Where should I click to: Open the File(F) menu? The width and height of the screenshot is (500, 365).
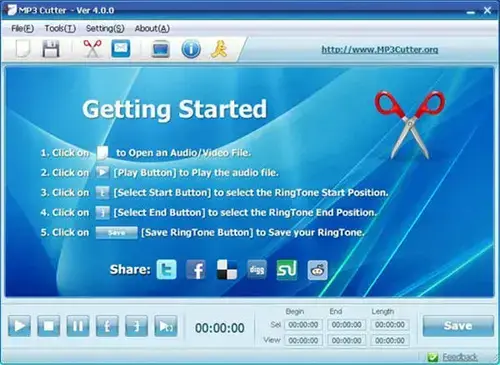pos(23,29)
